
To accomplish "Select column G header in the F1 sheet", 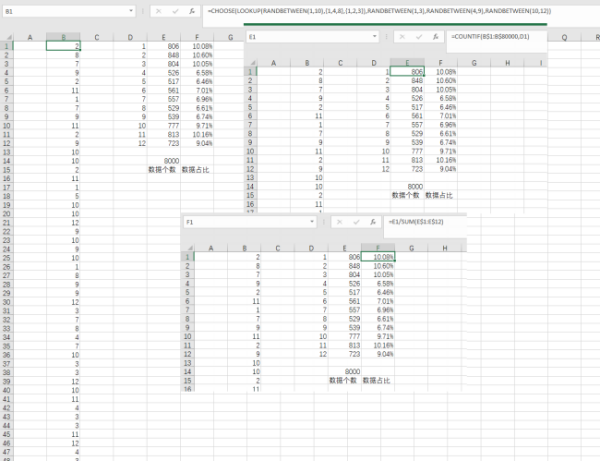I will (411, 248).
